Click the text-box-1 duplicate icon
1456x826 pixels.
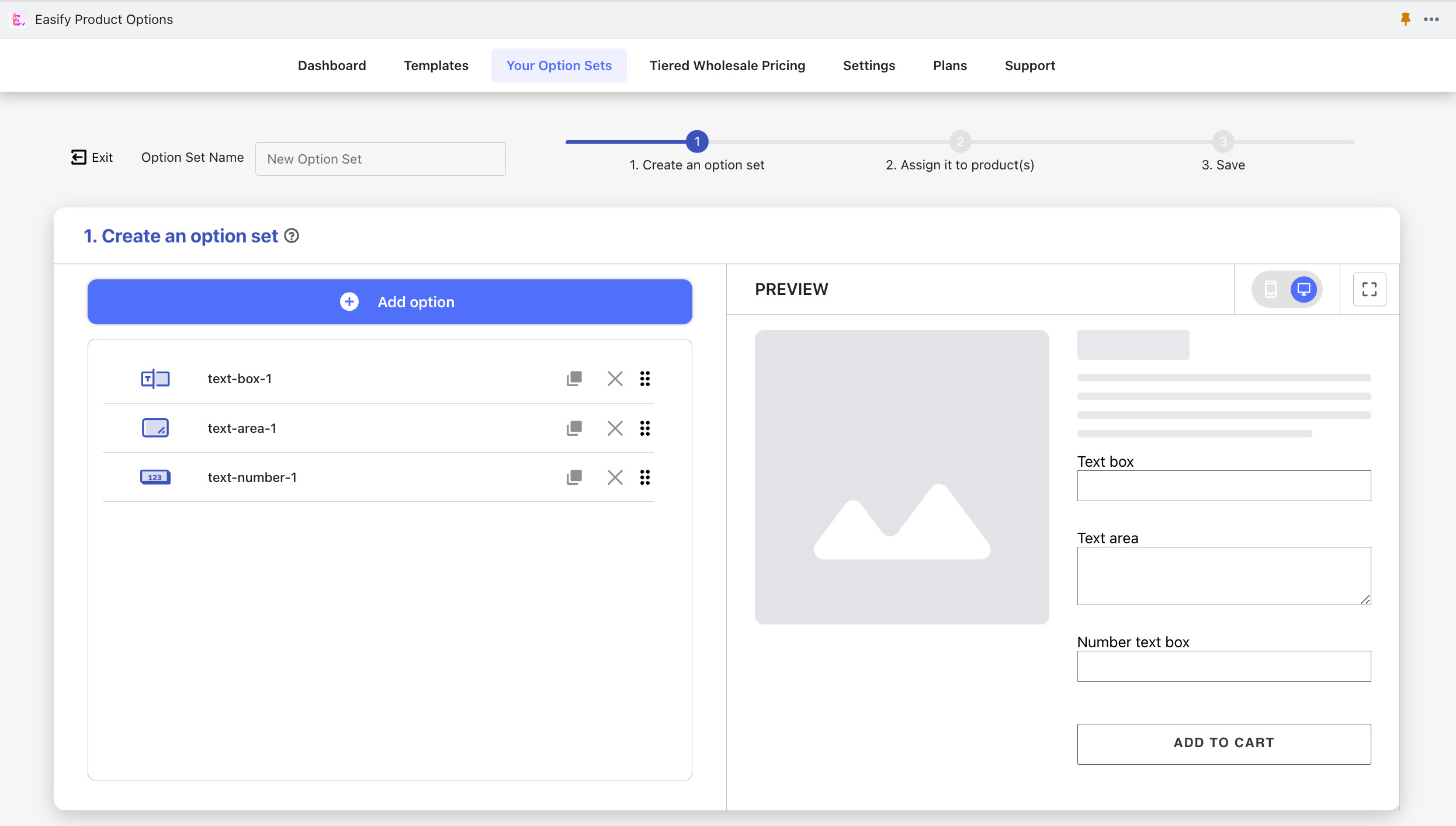point(574,378)
